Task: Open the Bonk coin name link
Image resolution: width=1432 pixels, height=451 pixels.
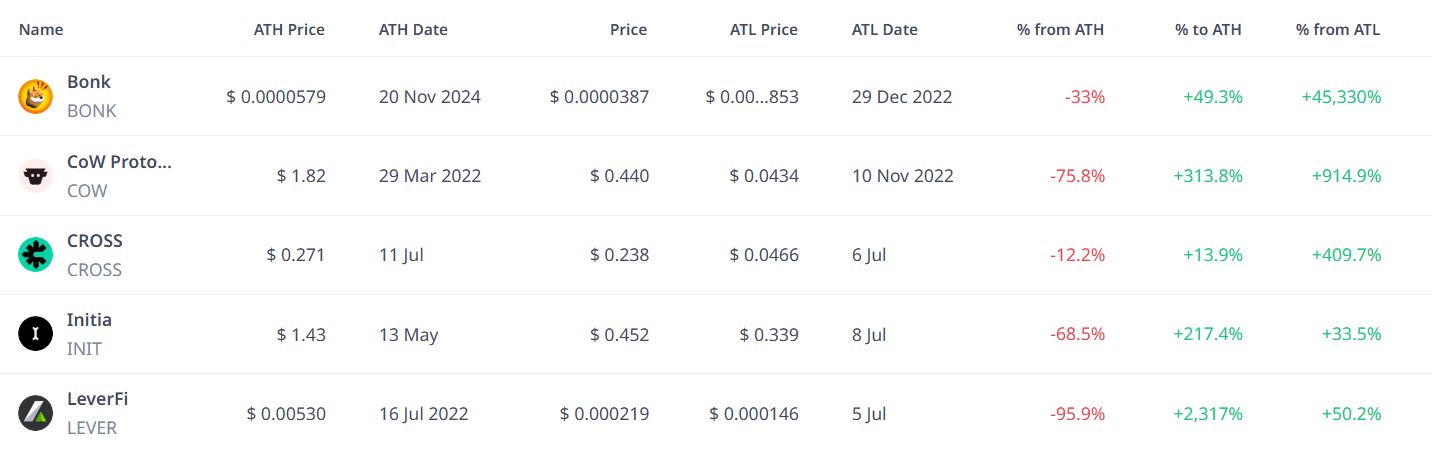Action: (89, 82)
